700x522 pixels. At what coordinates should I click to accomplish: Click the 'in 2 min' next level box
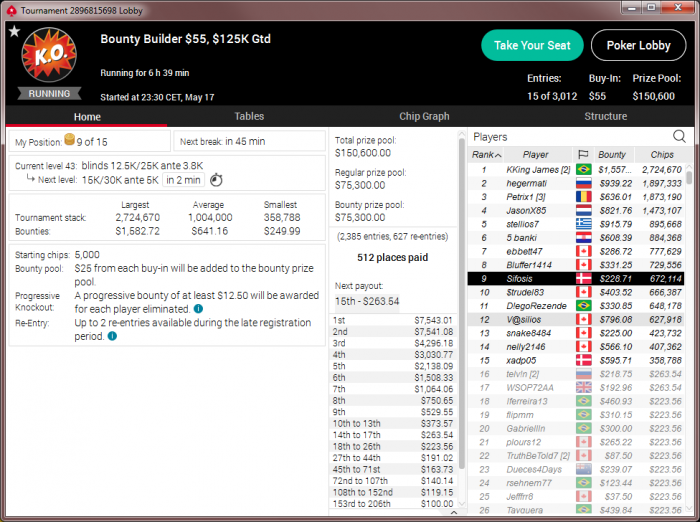[x=183, y=180]
